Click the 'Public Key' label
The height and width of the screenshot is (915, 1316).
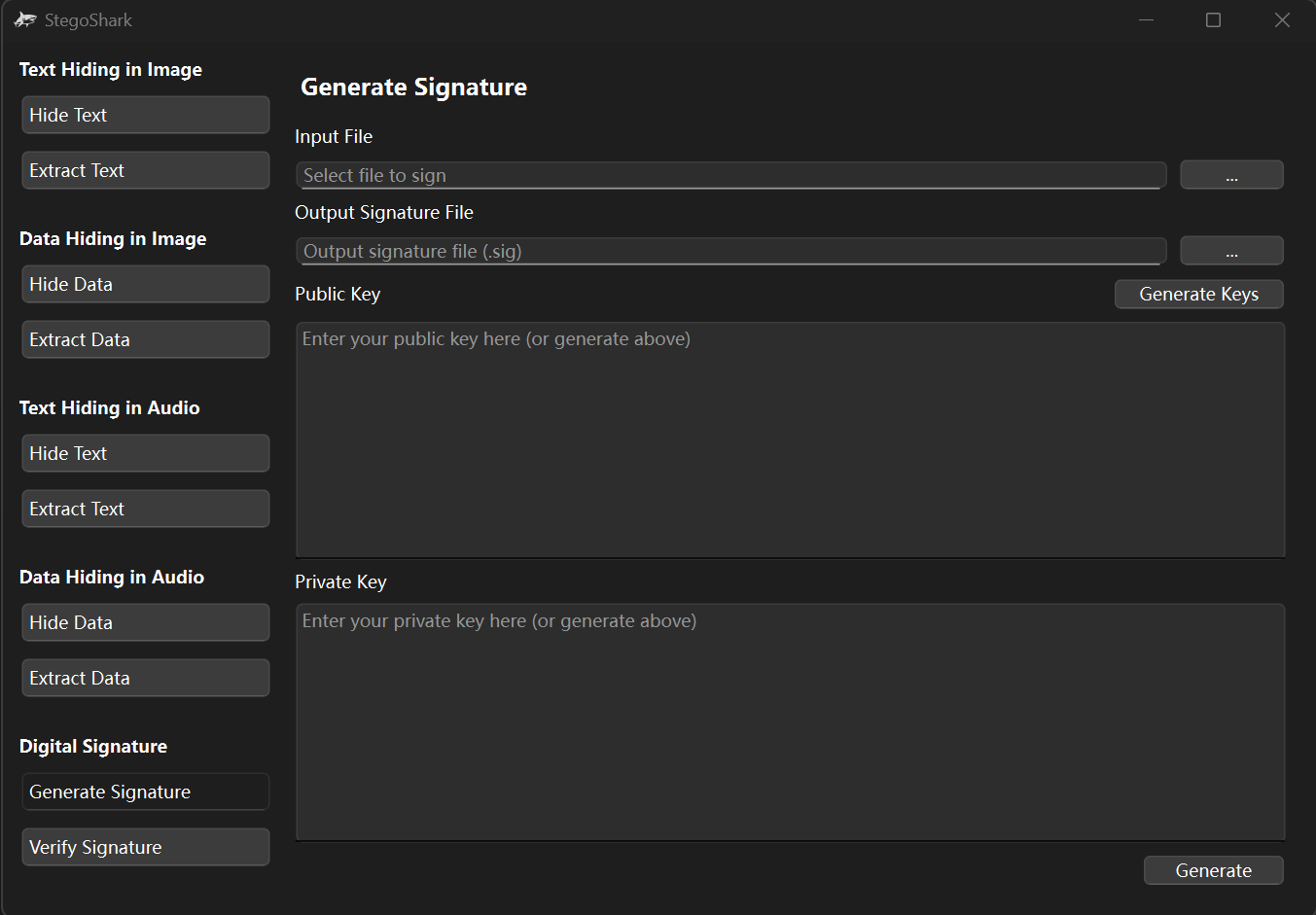(x=338, y=294)
